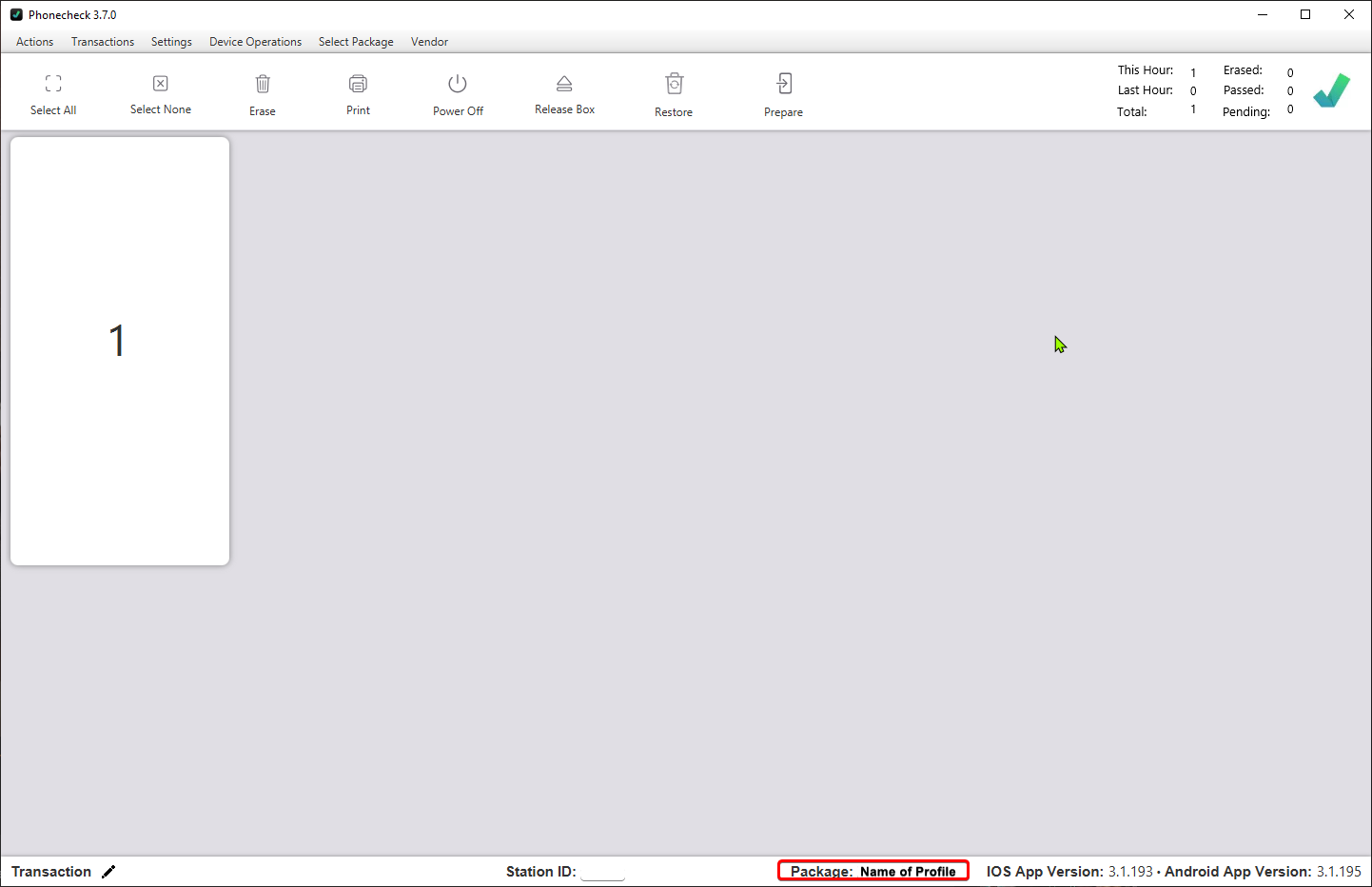Screen dimensions: 1372x887
Task: Click the green checkmark Phonecheck logo
Action: (1331, 90)
